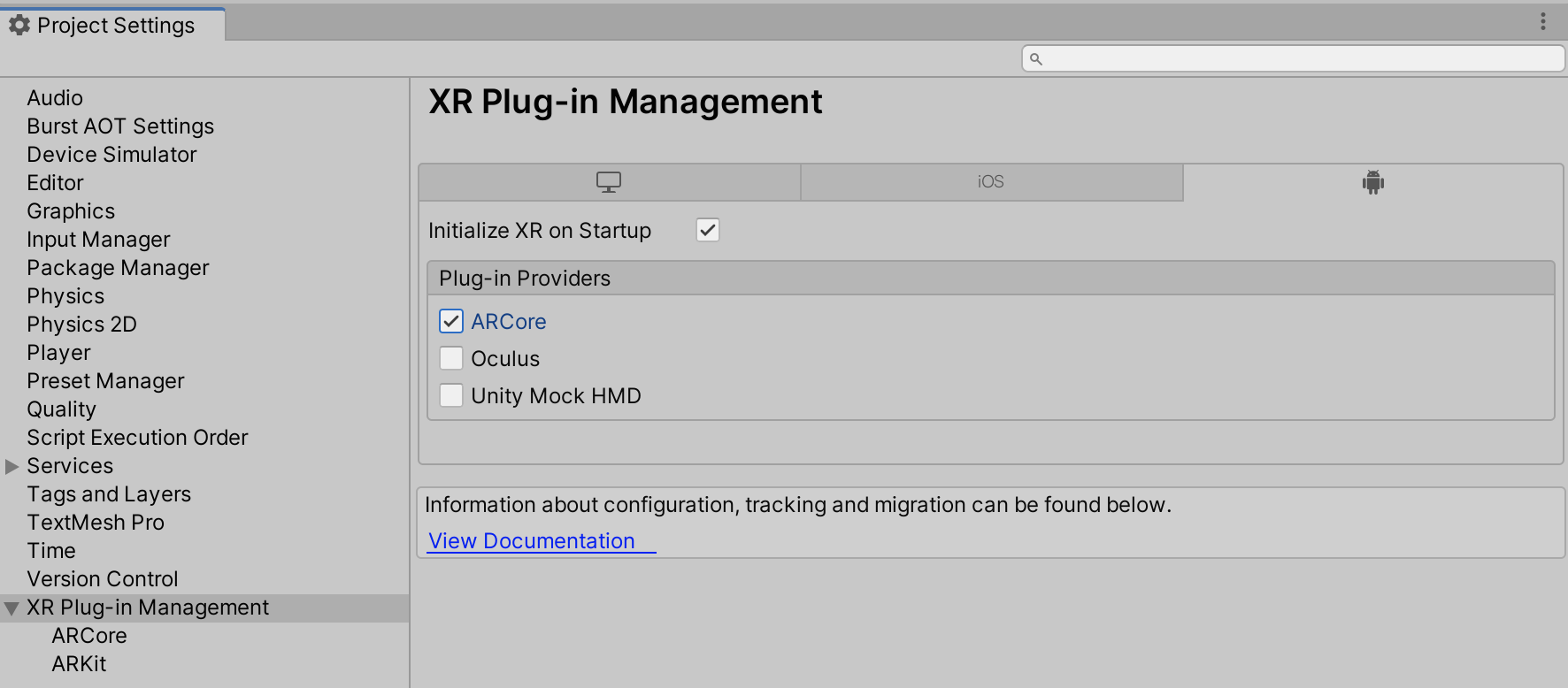The image size is (1568, 688).
Task: Open Tags and Layers settings
Action: point(109,494)
